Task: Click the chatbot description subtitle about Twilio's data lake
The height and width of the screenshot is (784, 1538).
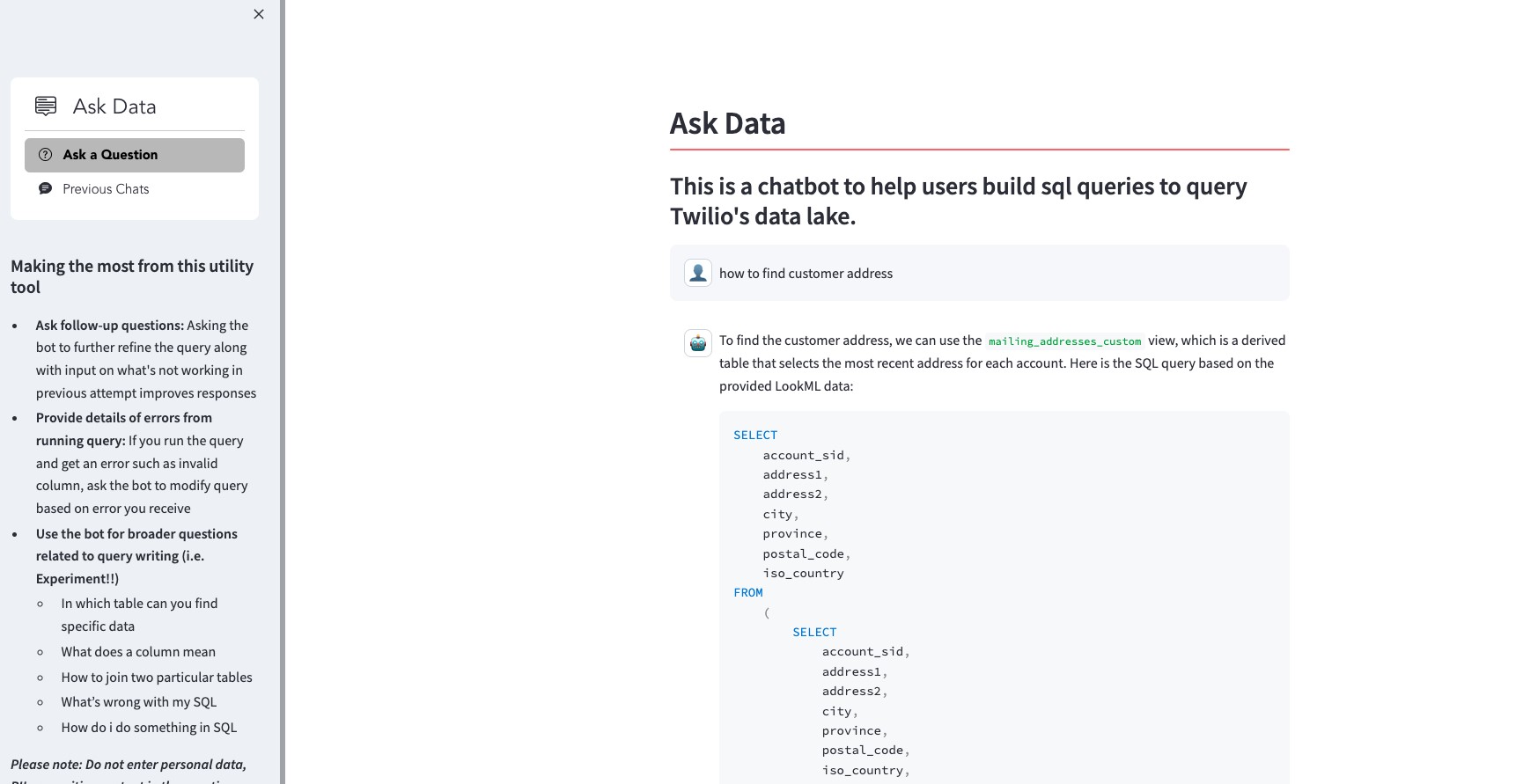Action: pos(958,201)
